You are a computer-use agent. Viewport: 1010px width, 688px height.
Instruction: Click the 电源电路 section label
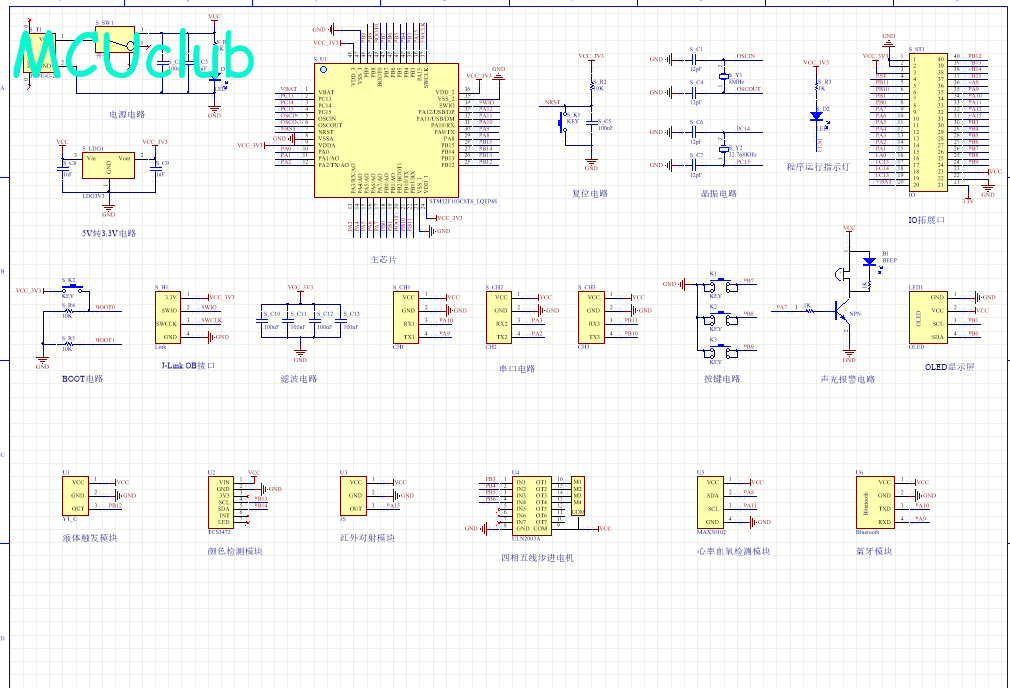tap(127, 114)
